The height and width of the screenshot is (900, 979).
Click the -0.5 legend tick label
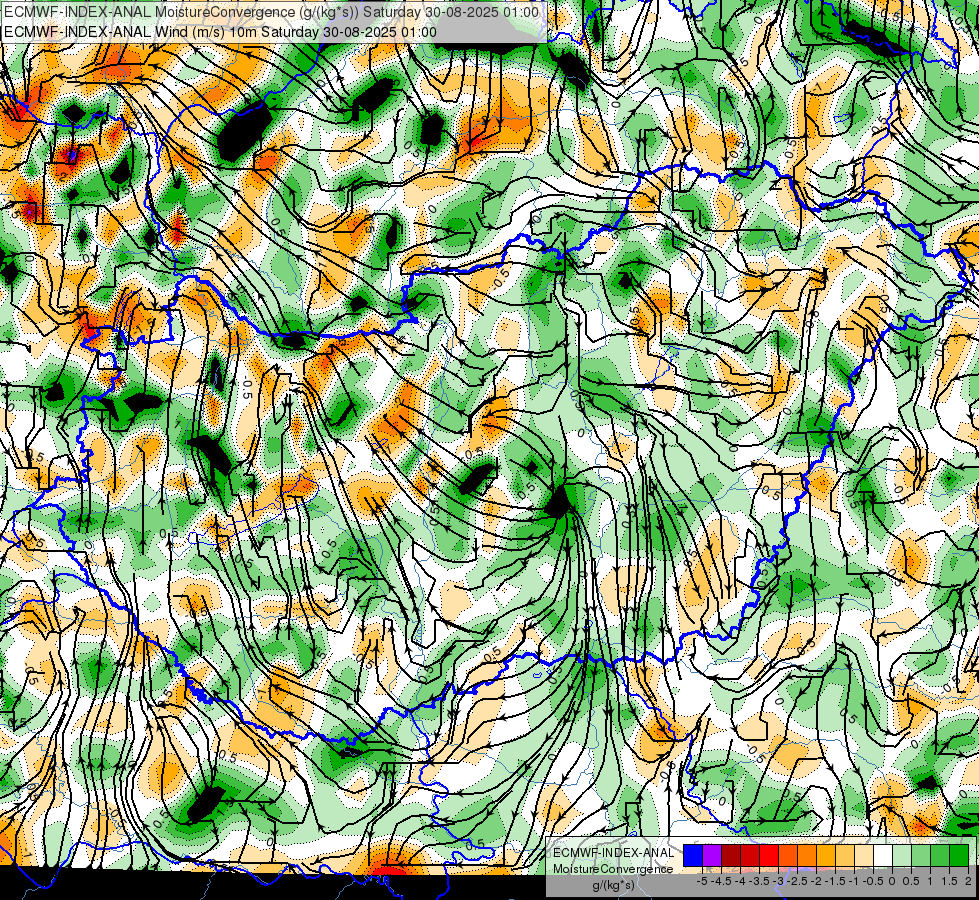[x=873, y=881]
